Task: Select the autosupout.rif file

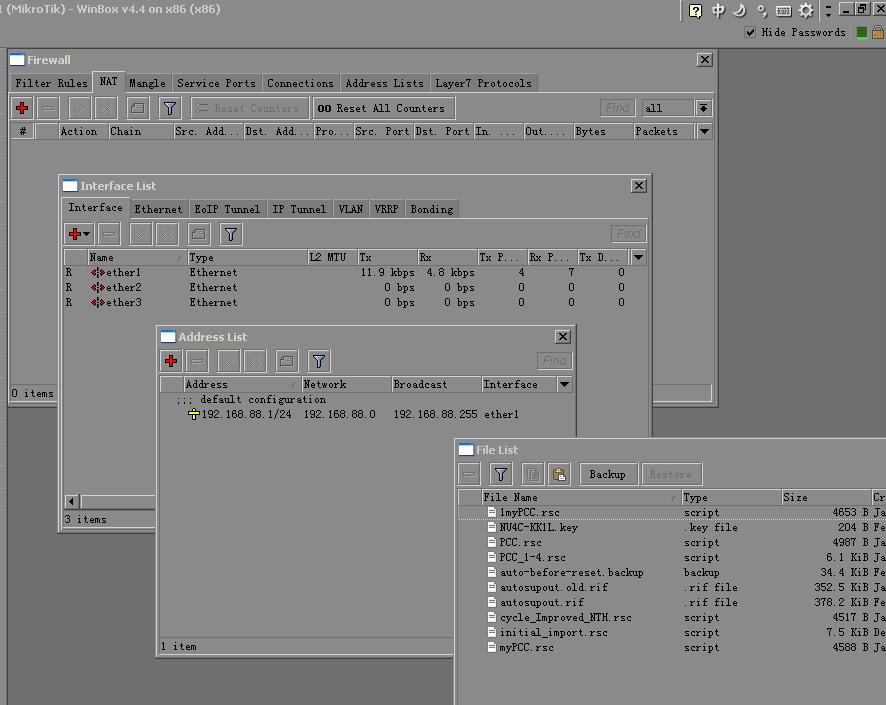Action: coord(671,602)
